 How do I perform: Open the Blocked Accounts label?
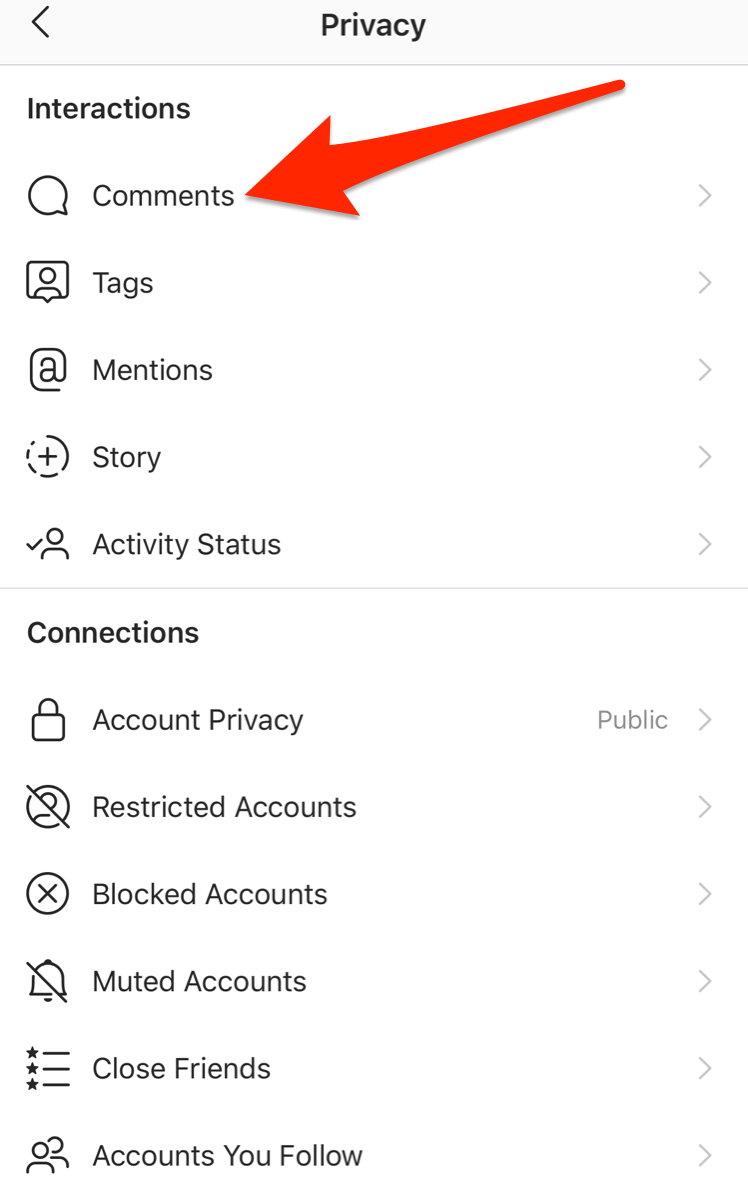210,894
